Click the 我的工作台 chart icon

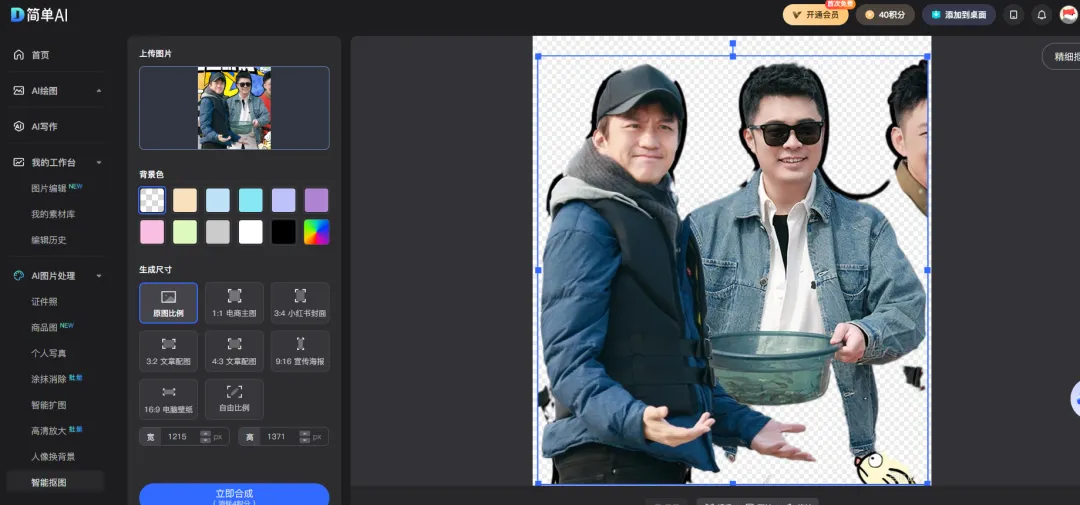19,163
